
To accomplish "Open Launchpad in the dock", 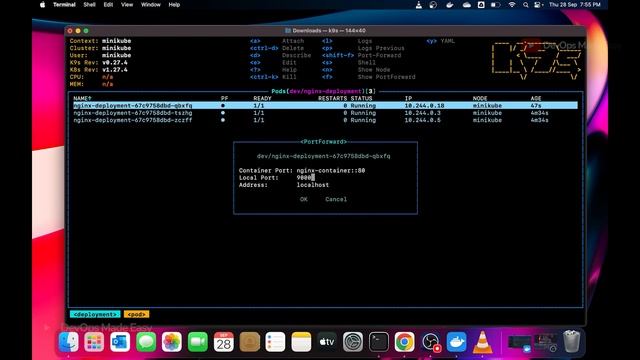I will click(x=94, y=342).
